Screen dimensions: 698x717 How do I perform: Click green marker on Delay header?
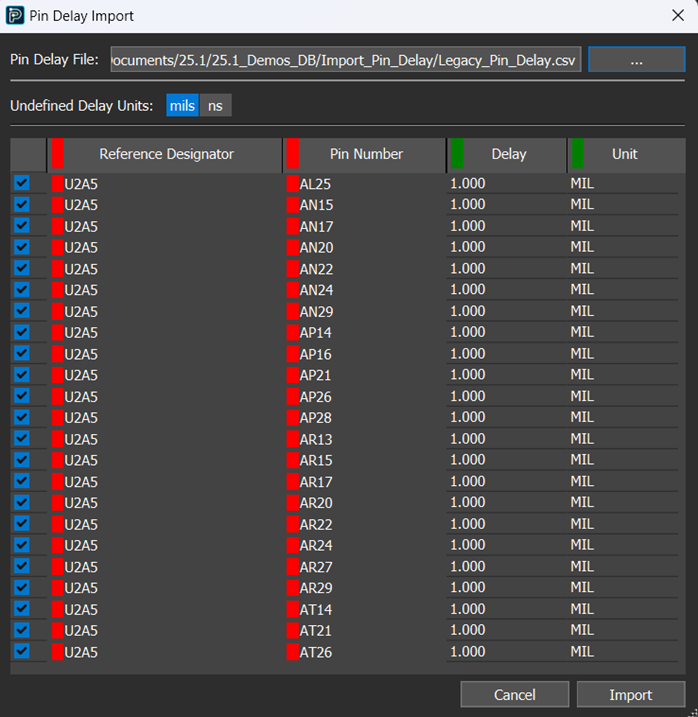click(457, 154)
